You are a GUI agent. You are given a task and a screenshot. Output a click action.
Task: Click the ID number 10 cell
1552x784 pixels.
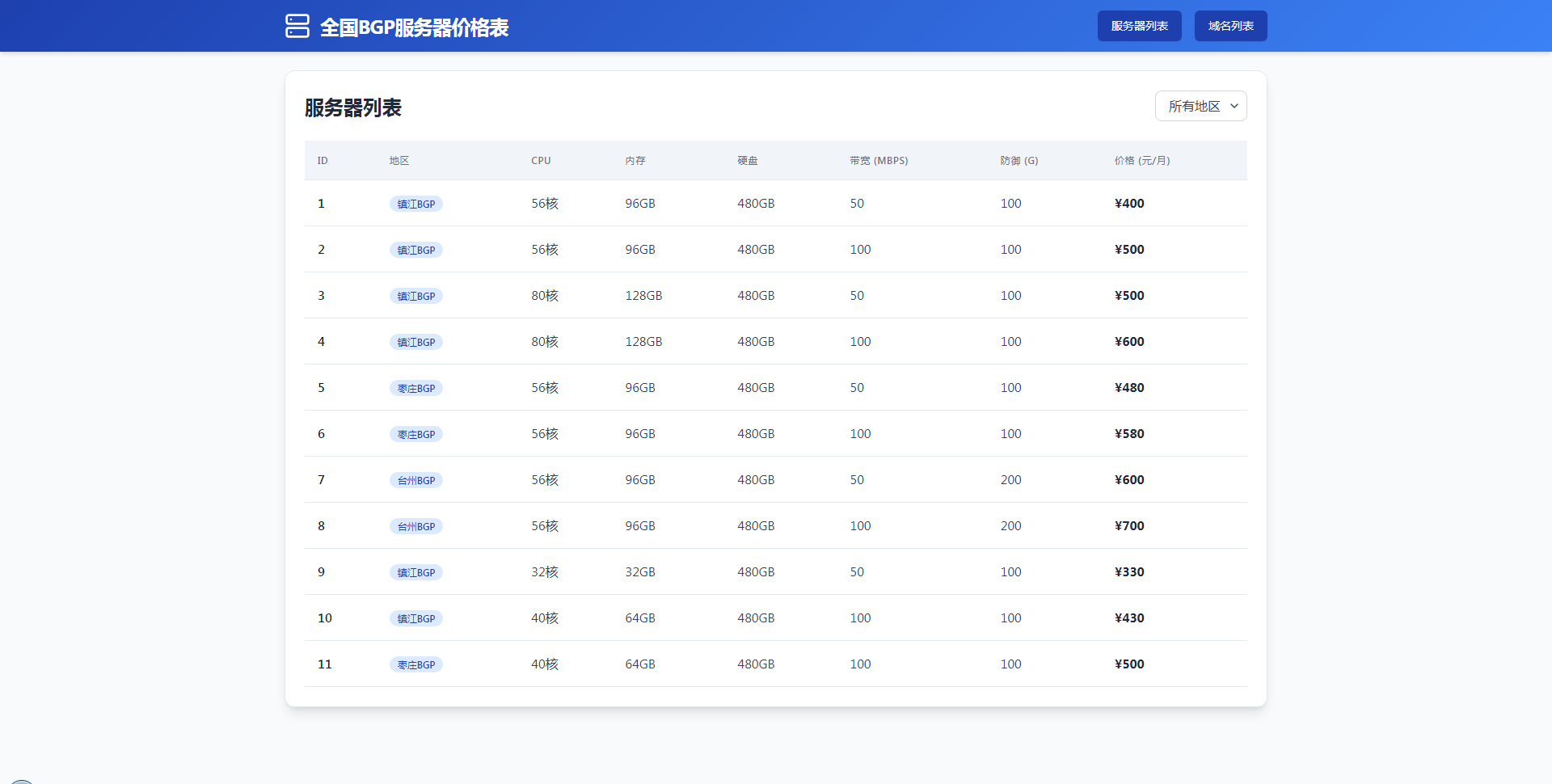(x=325, y=618)
